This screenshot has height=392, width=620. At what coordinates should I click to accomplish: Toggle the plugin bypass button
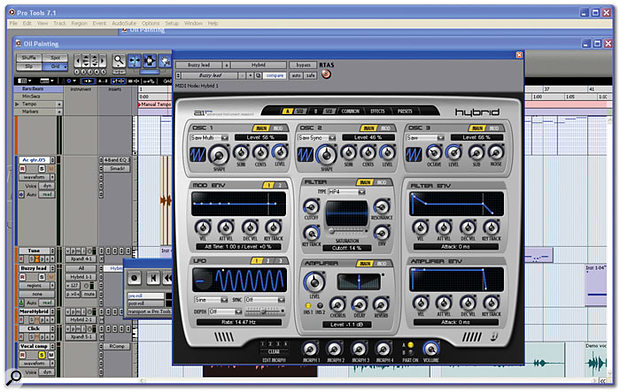pyautogui.click(x=303, y=65)
